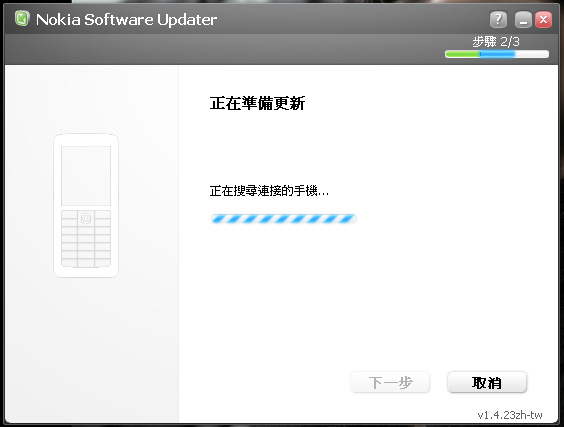Click the 正在準備更新 heading
The width and height of the screenshot is (564, 427).
pyautogui.click(x=258, y=103)
